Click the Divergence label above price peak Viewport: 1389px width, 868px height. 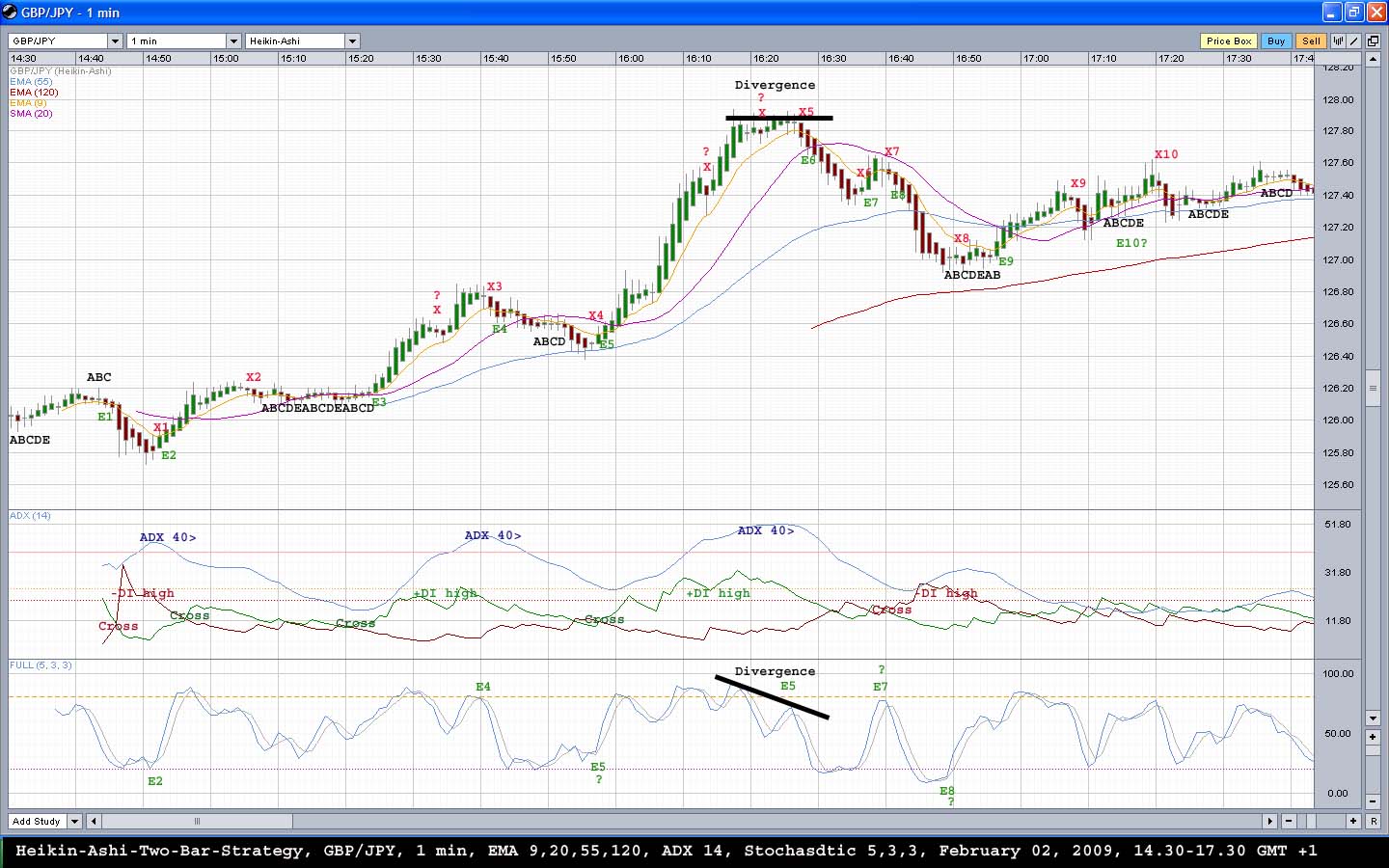[x=775, y=85]
